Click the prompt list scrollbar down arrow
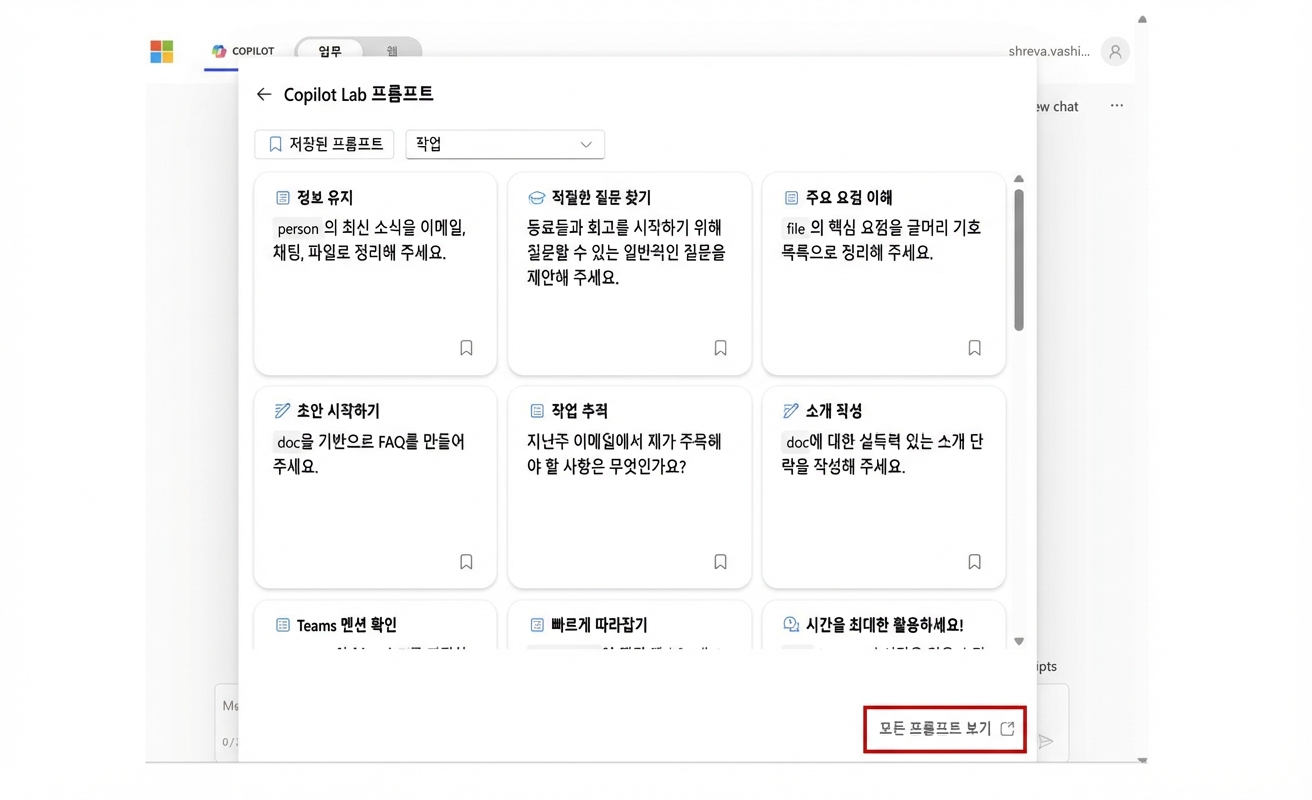1312x800 pixels. pos(1019,642)
